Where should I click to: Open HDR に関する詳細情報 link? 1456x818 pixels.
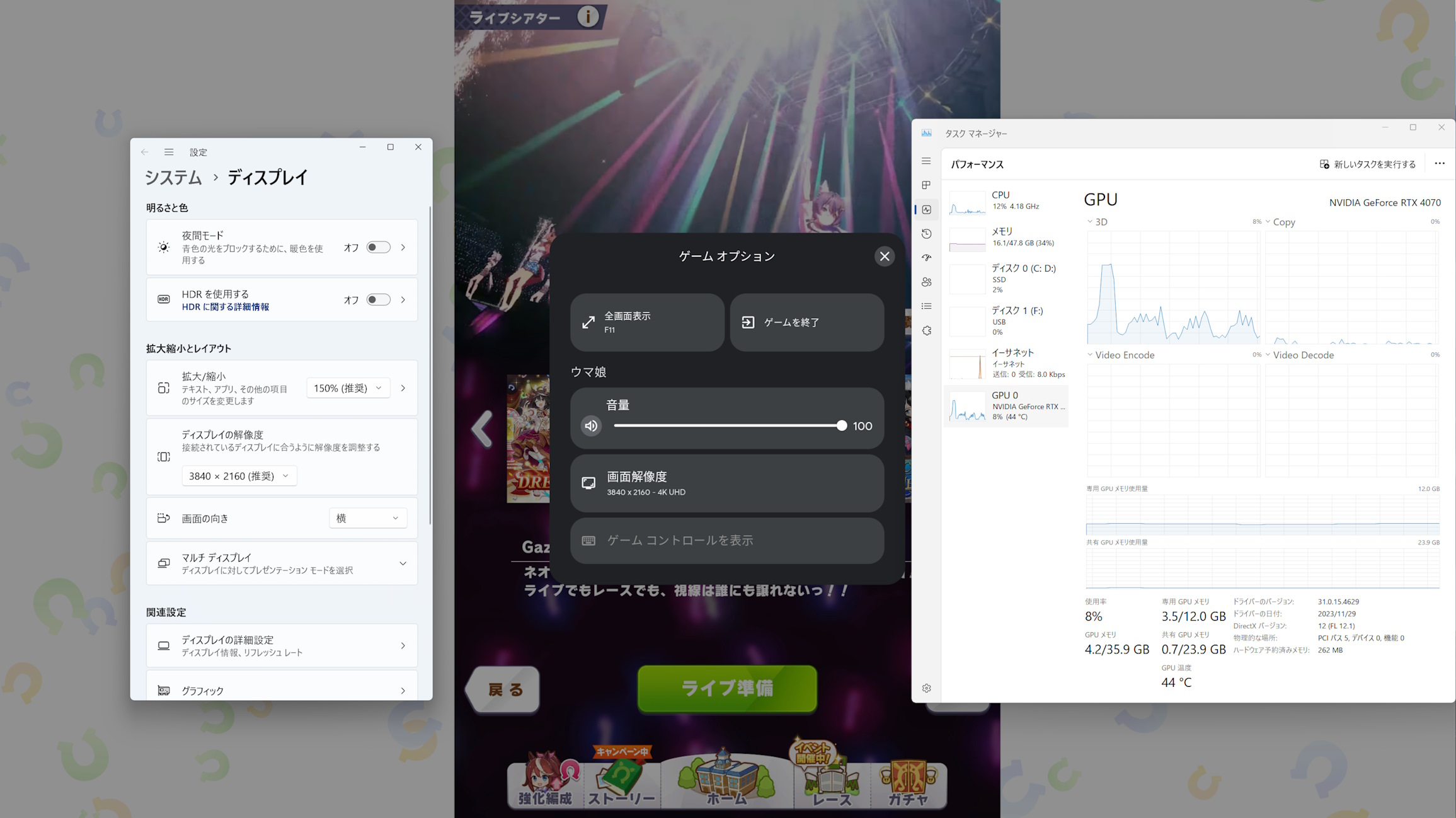[x=226, y=307]
